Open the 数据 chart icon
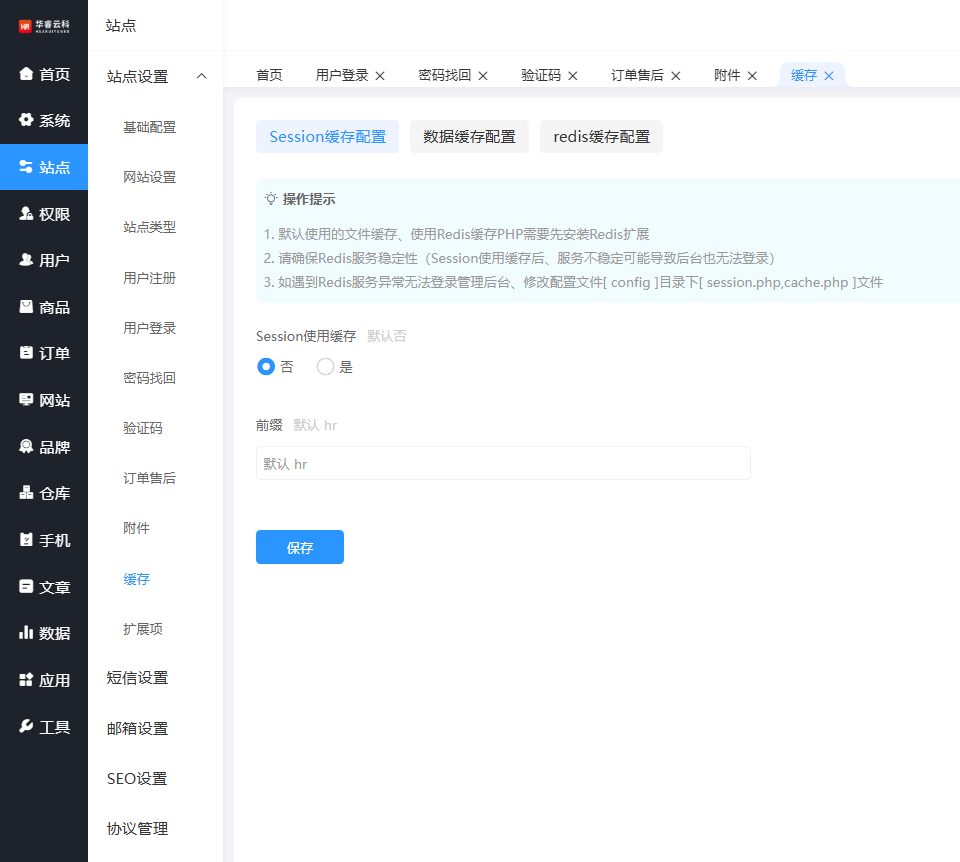The height and width of the screenshot is (862, 960). pyautogui.click(x=26, y=633)
